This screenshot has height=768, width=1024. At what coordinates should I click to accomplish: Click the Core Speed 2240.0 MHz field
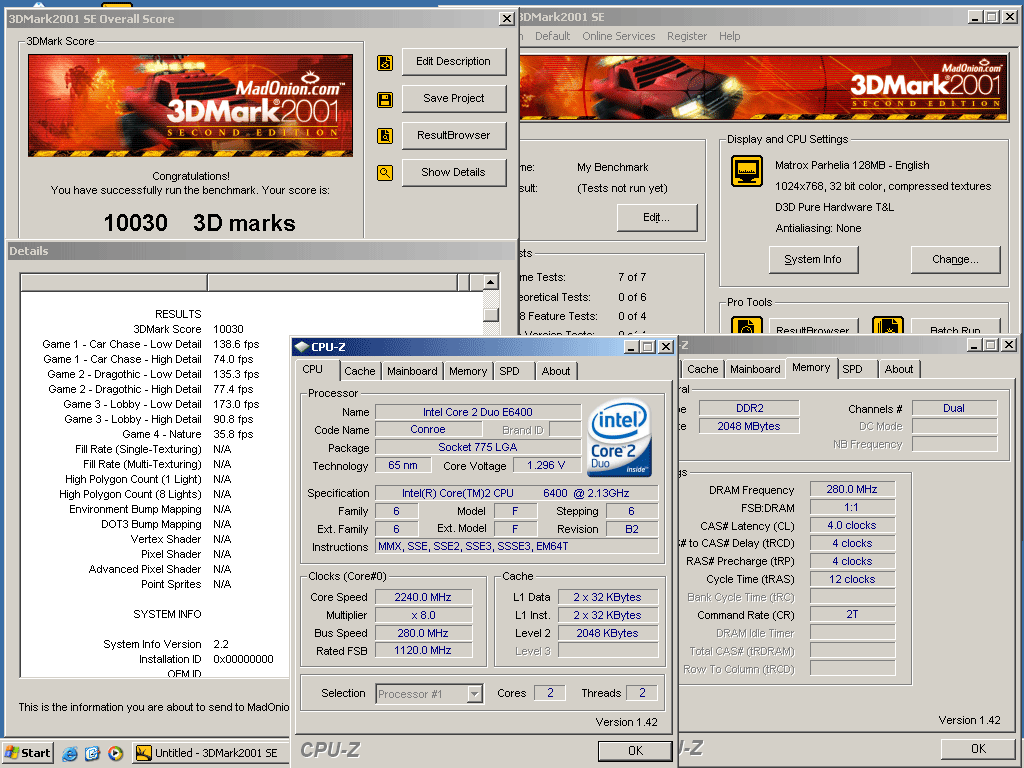[x=423, y=597]
